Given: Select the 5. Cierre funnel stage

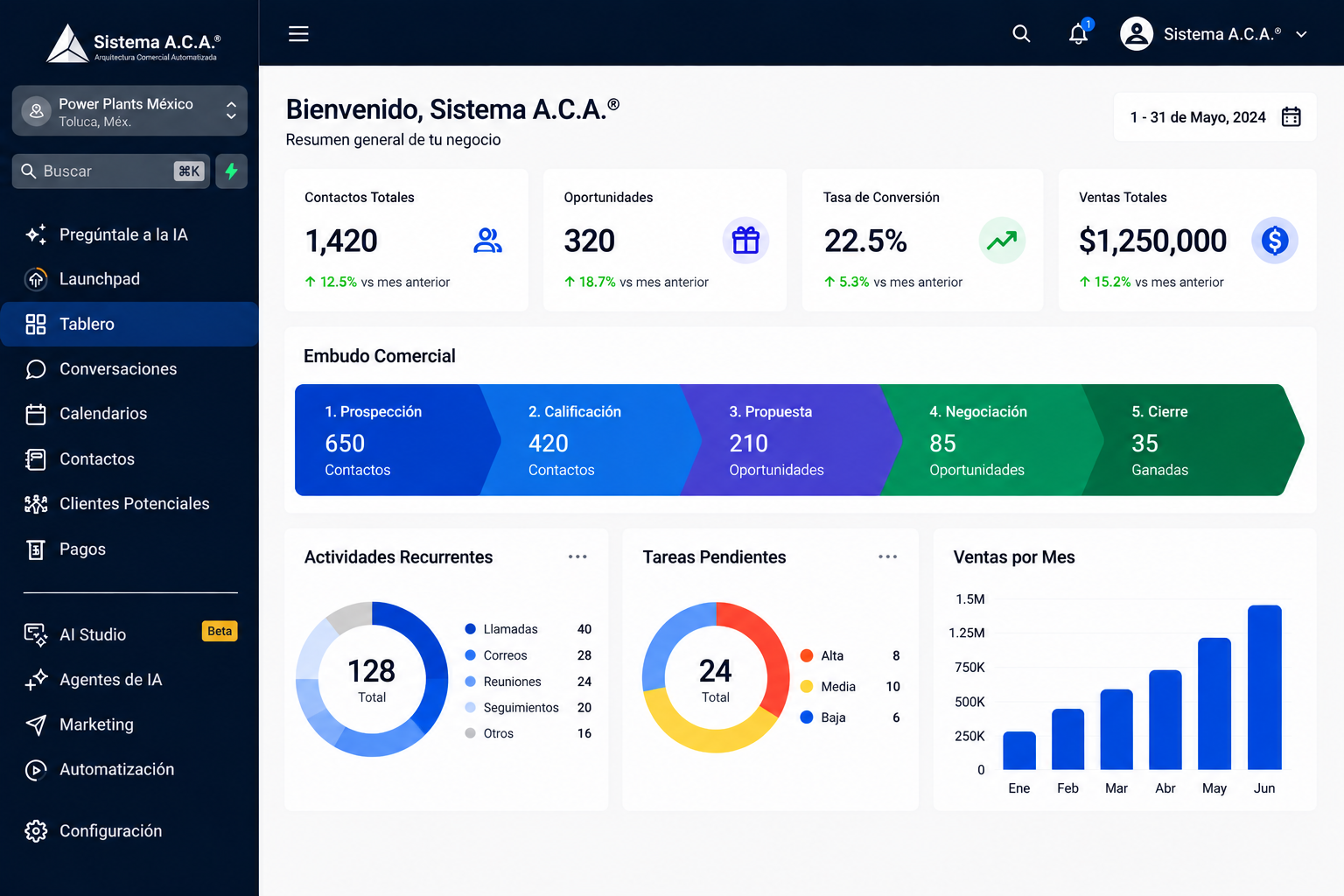Looking at the screenshot, I should (1193, 440).
